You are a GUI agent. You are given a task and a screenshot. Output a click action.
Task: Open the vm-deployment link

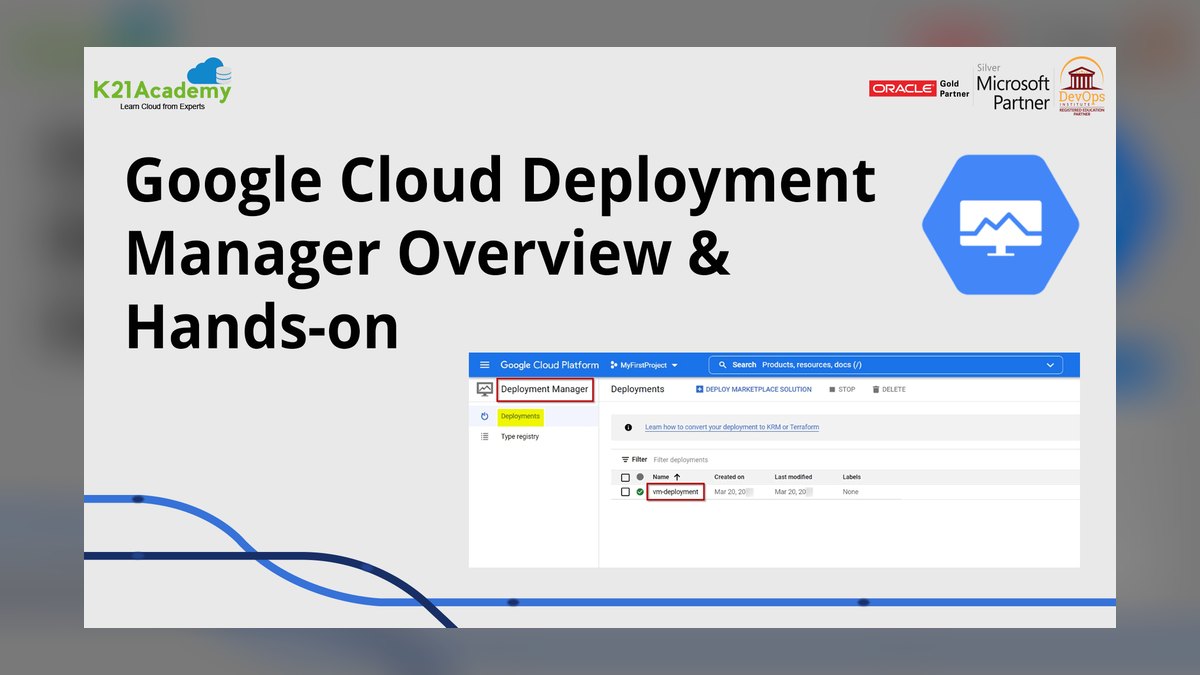pyautogui.click(x=676, y=492)
